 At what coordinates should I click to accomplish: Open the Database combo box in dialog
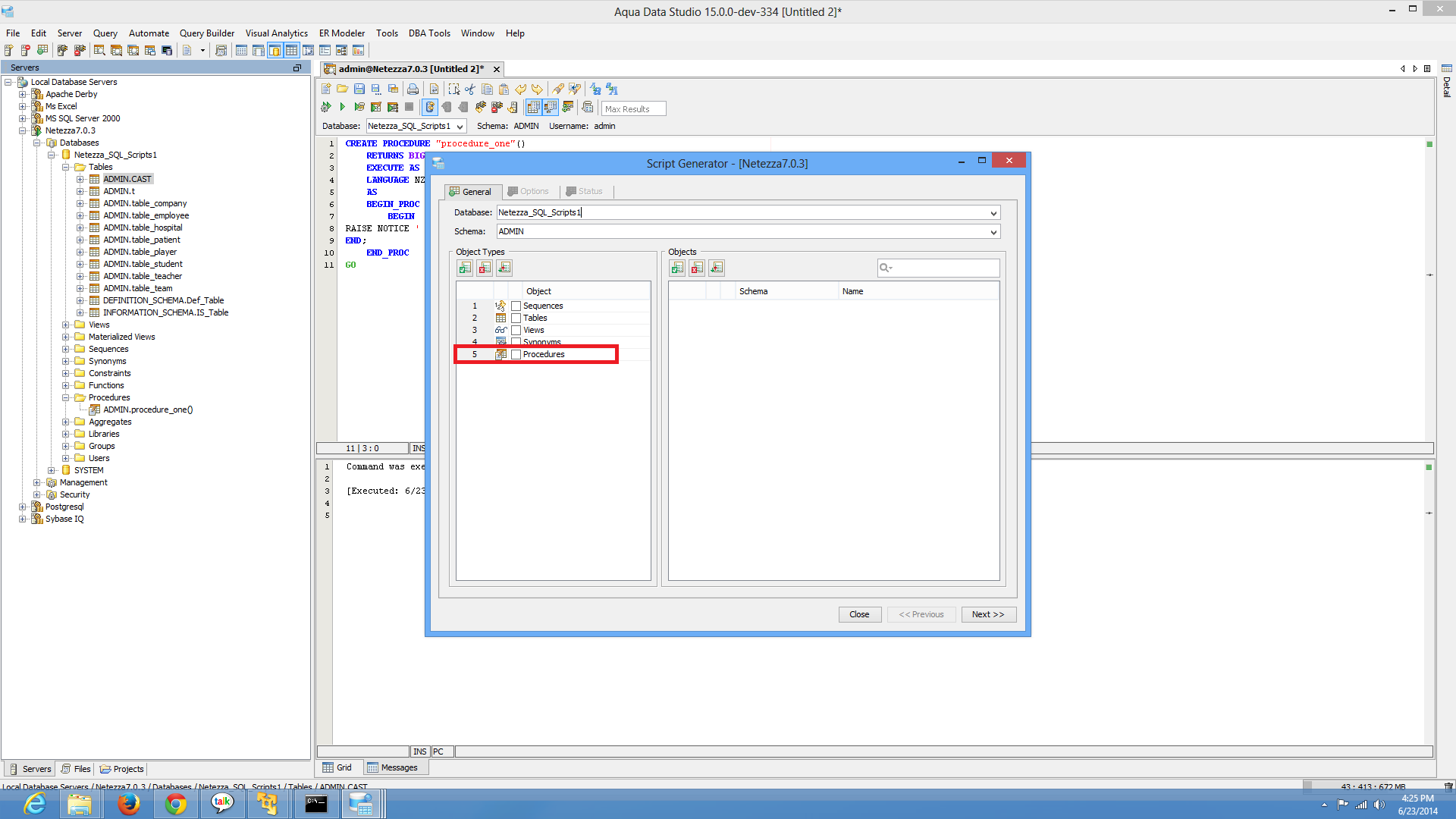[993, 213]
